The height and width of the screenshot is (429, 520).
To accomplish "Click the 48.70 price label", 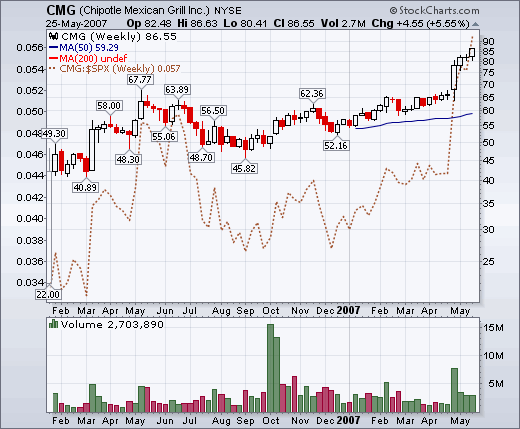I will pyautogui.click(x=201, y=157).
